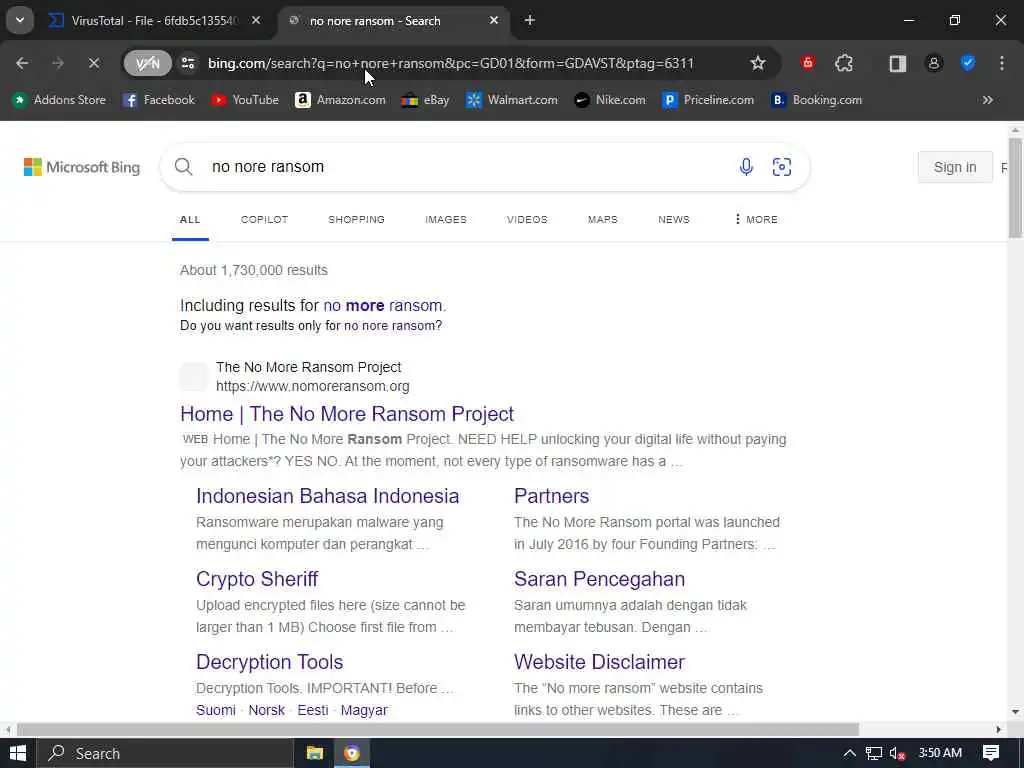Close the VirusTotal tab

(x=256, y=21)
